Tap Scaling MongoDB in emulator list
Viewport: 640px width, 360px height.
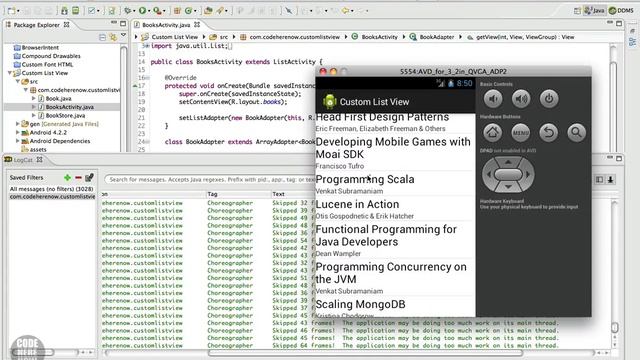click(360, 304)
